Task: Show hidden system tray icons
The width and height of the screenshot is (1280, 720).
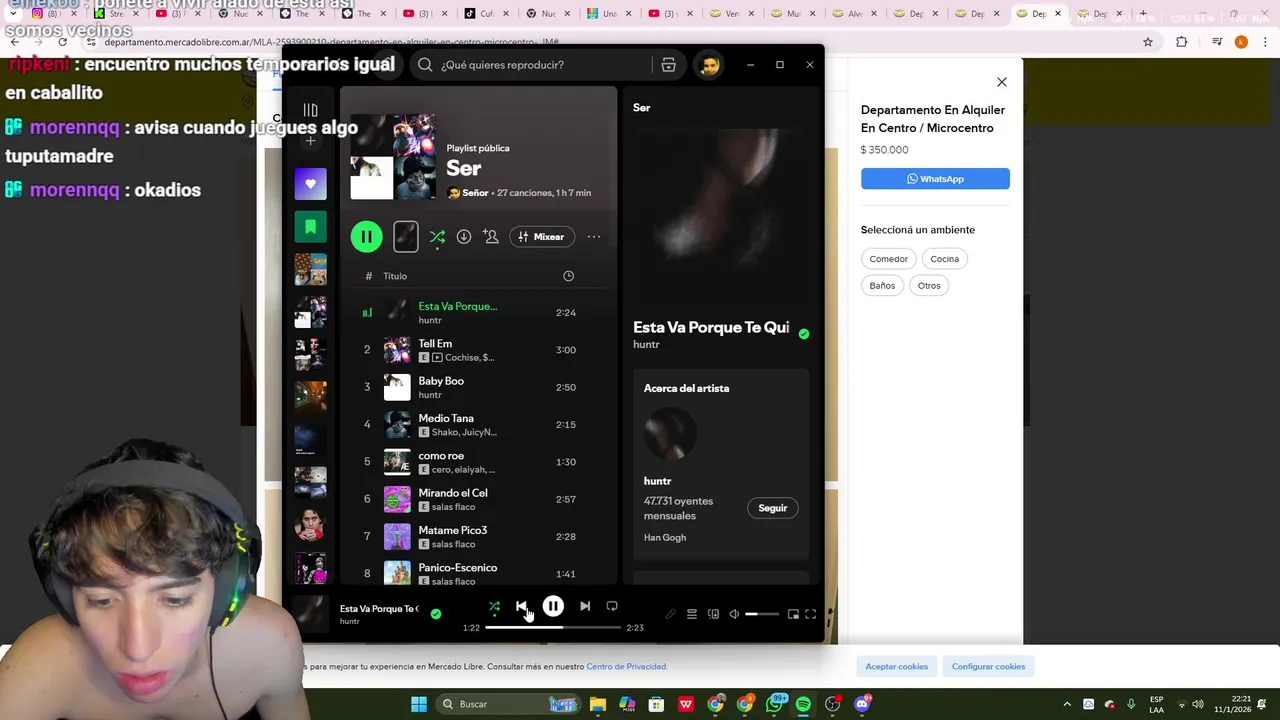Action: click(1067, 704)
